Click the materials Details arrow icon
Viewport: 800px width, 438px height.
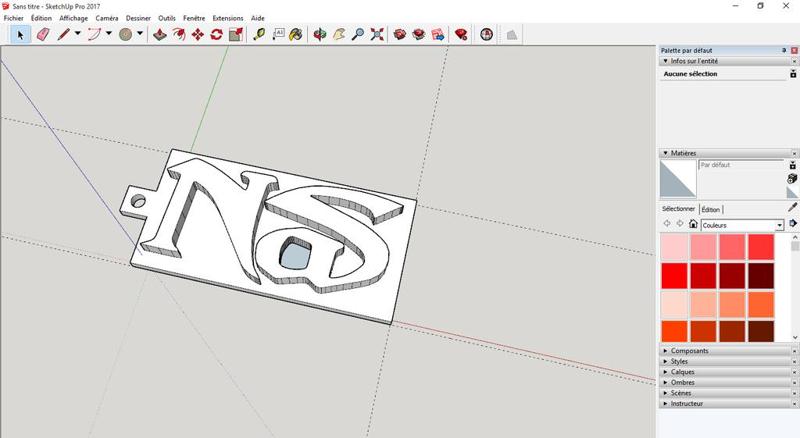(792, 224)
